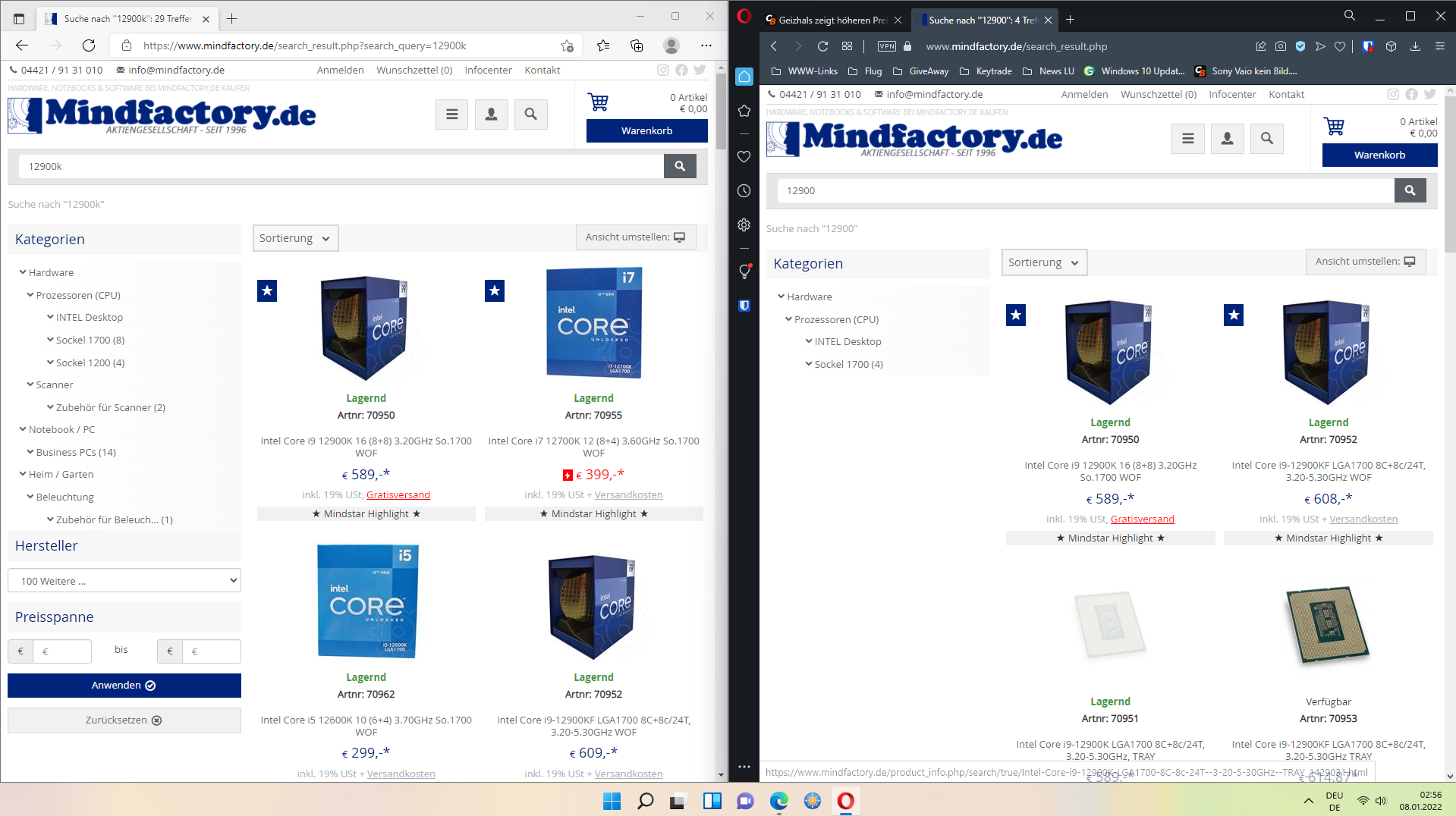Click minimum price input field
The width and height of the screenshot is (1456, 816).
coord(62,651)
